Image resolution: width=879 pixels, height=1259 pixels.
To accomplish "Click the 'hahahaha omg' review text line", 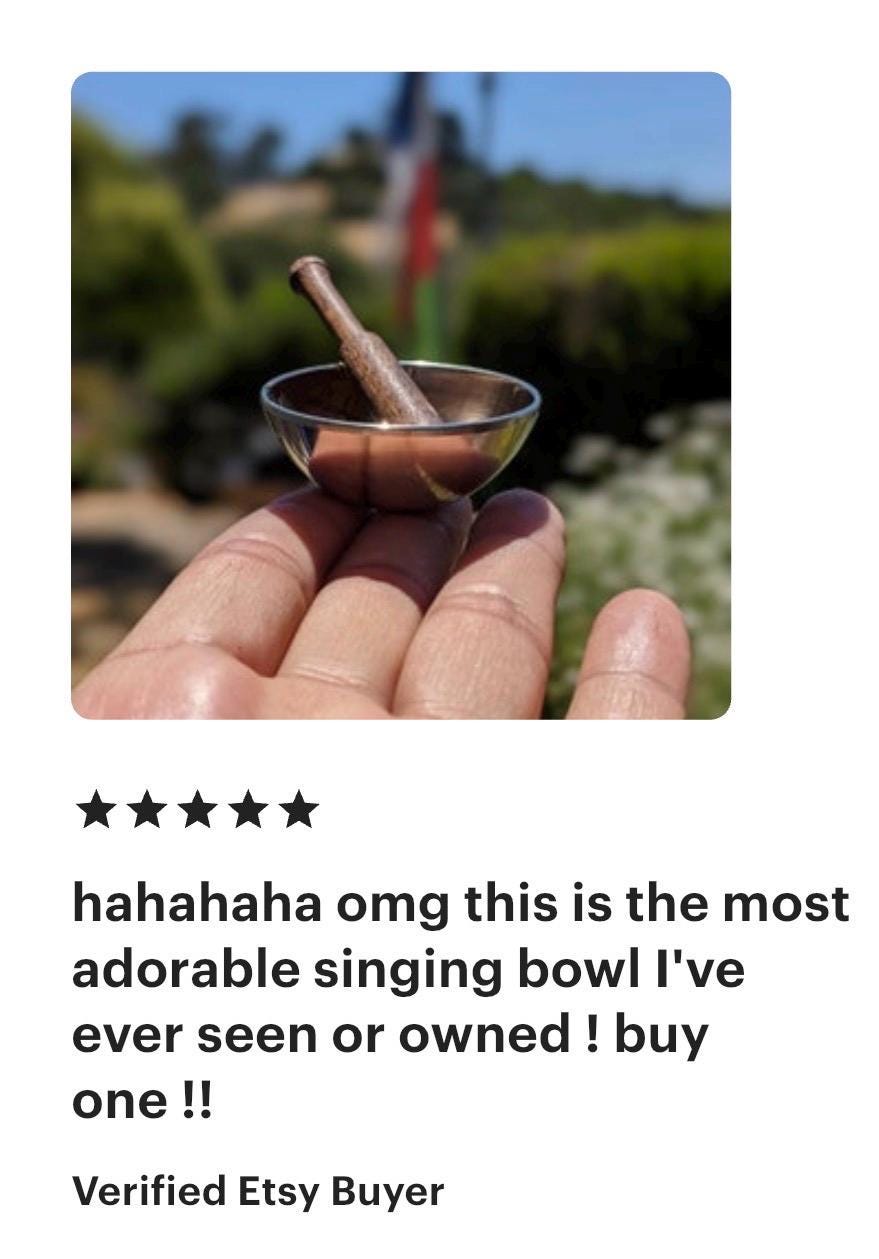I will (x=460, y=905).
